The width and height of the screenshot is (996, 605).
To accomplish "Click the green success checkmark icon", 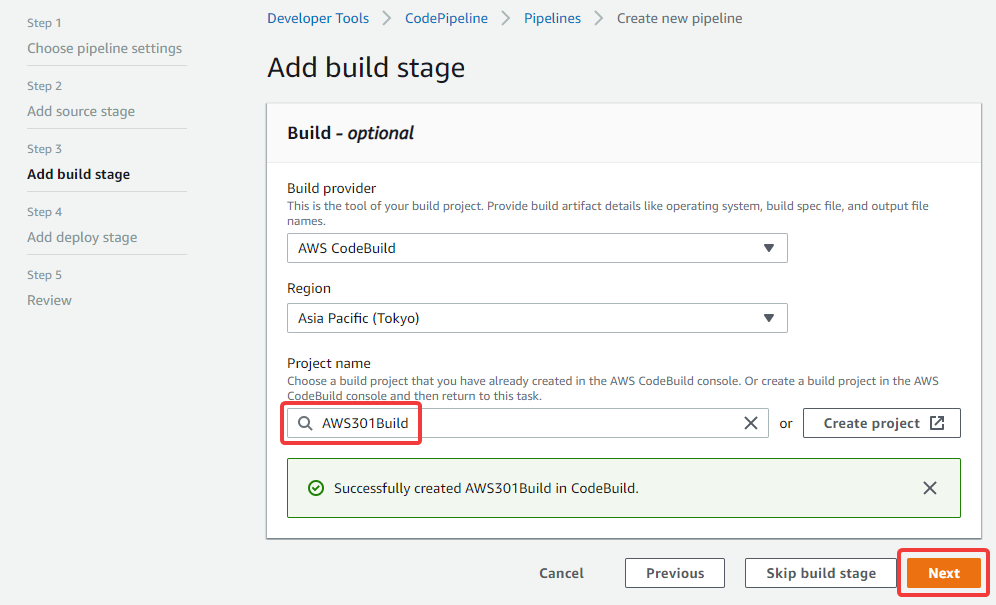I will (316, 488).
